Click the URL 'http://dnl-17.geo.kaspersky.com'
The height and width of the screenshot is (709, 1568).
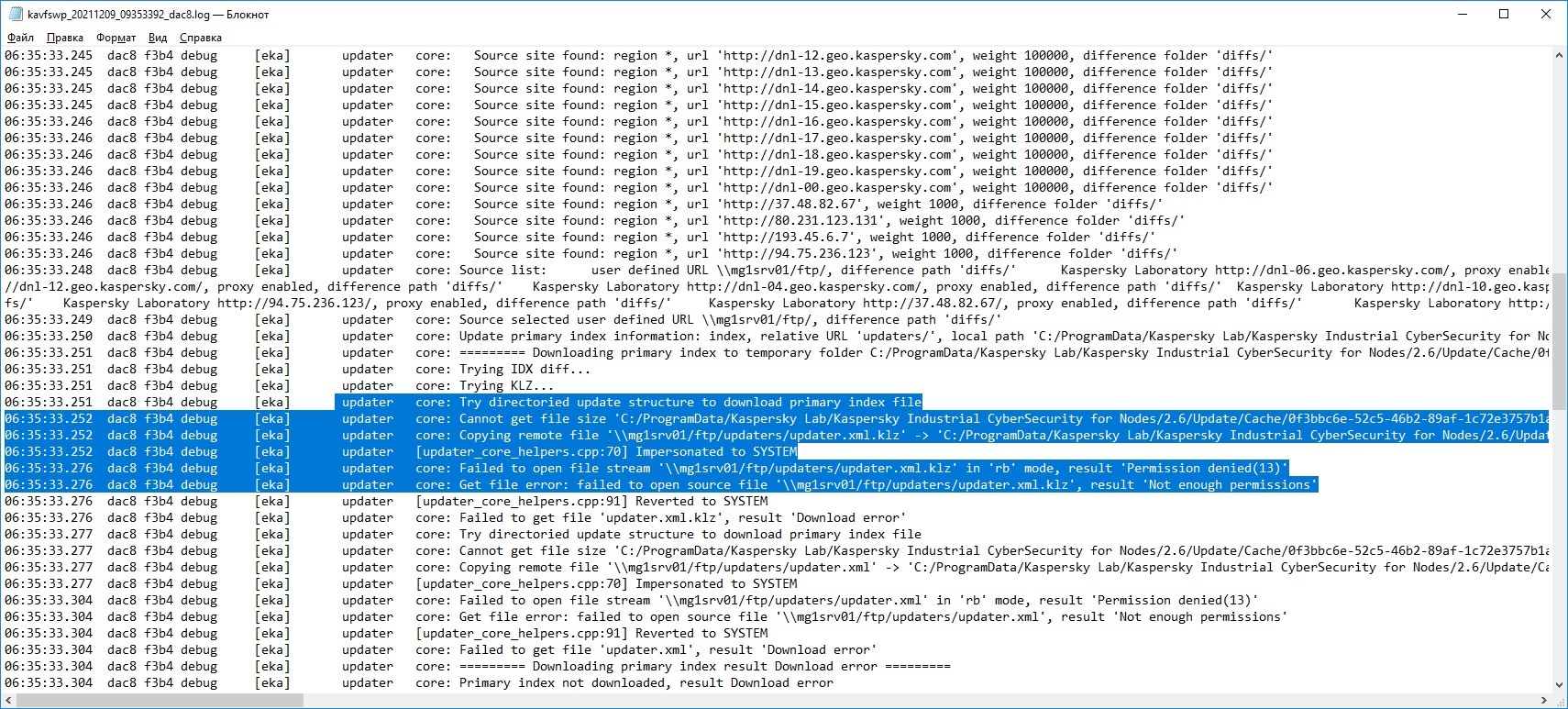(x=837, y=138)
